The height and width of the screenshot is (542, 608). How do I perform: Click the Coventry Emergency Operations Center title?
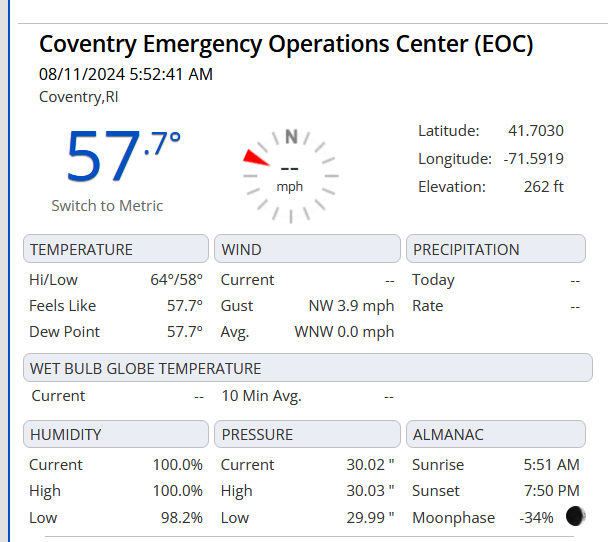click(286, 44)
